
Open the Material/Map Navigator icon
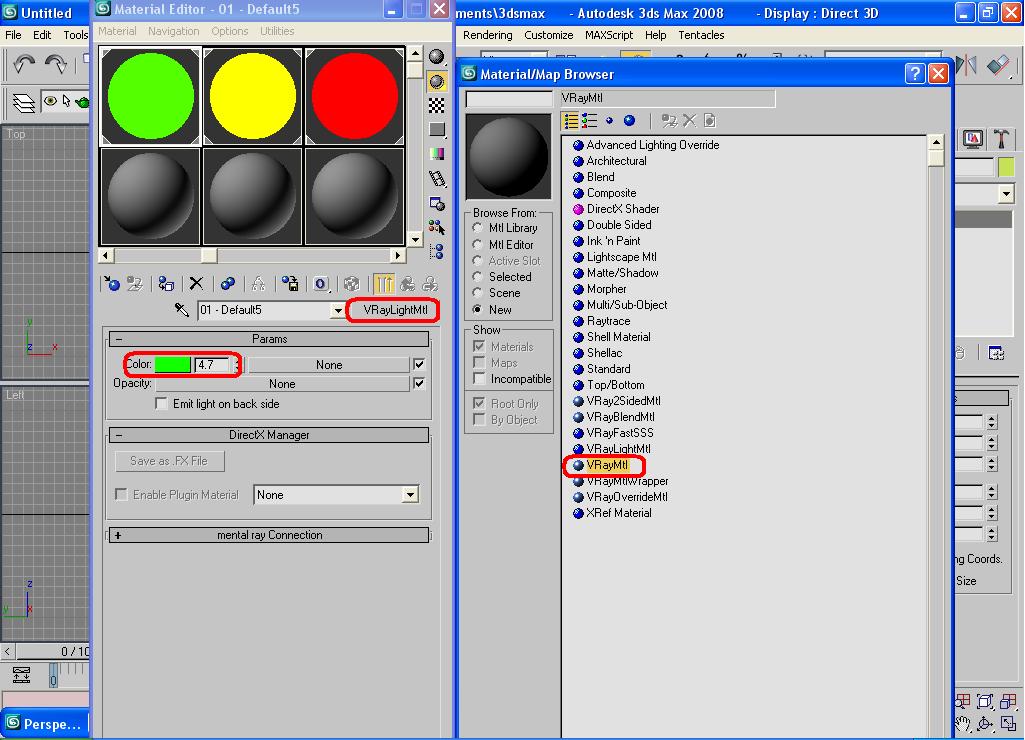pos(437,252)
